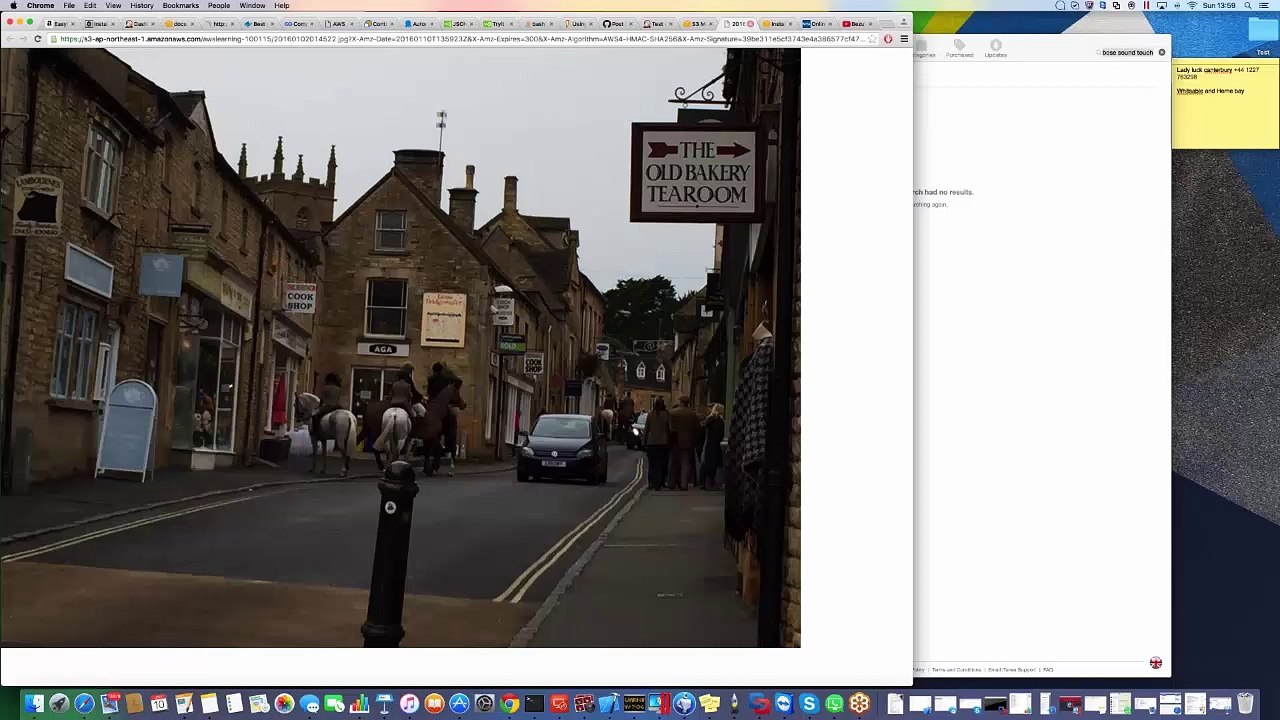Viewport: 1280px width, 720px height.
Task: Click the Wi-Fi status icon
Action: (1191, 6)
